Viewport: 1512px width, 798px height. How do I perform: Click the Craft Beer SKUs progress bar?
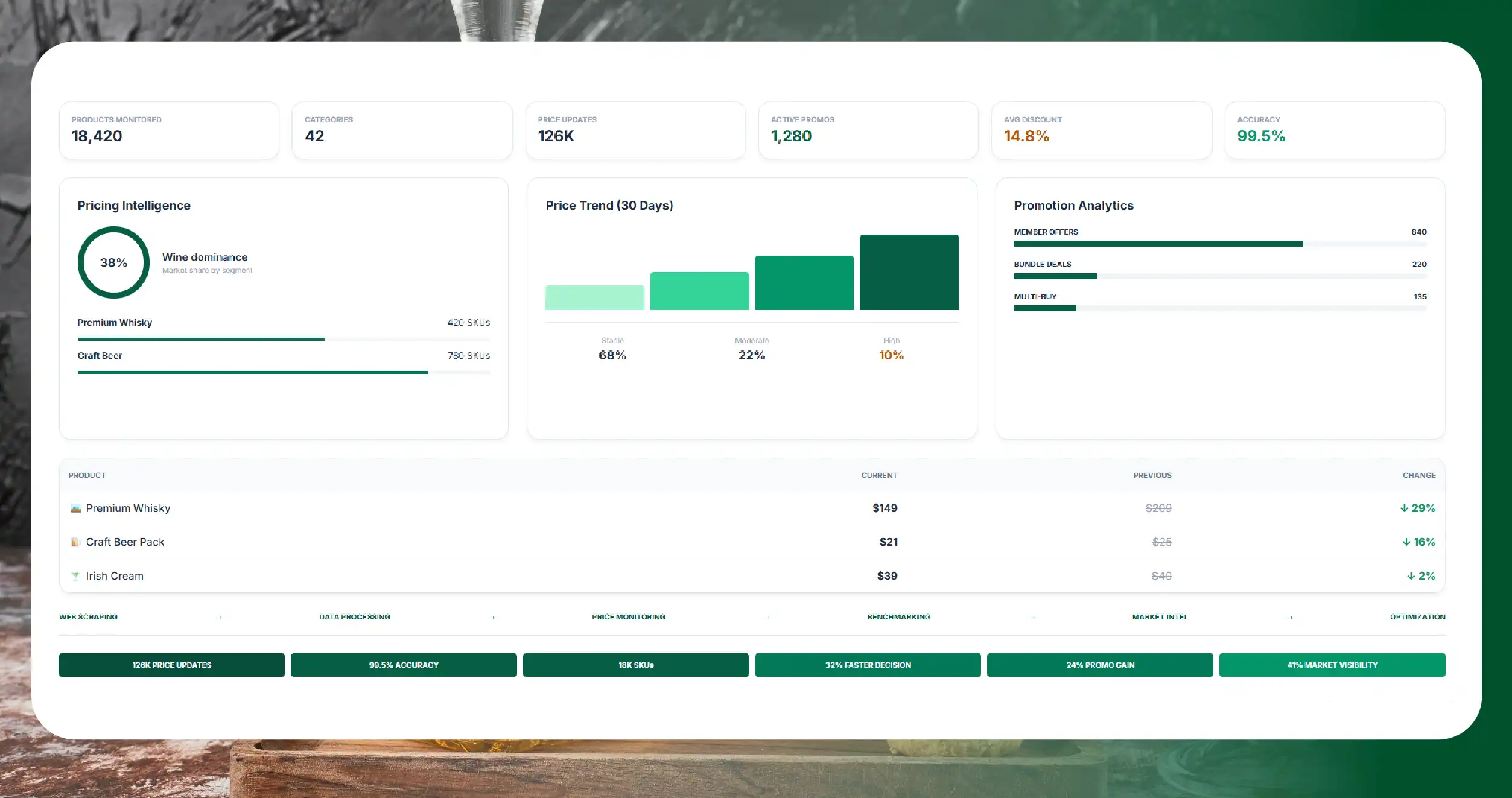click(284, 372)
